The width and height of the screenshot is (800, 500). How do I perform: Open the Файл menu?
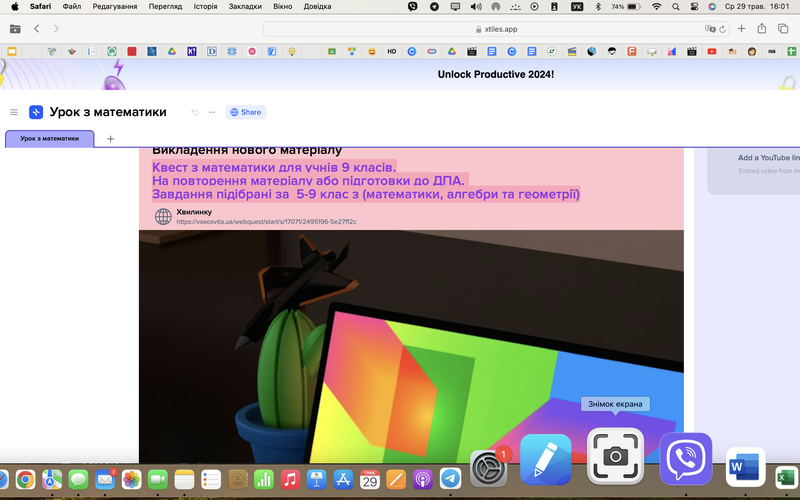(71, 7)
